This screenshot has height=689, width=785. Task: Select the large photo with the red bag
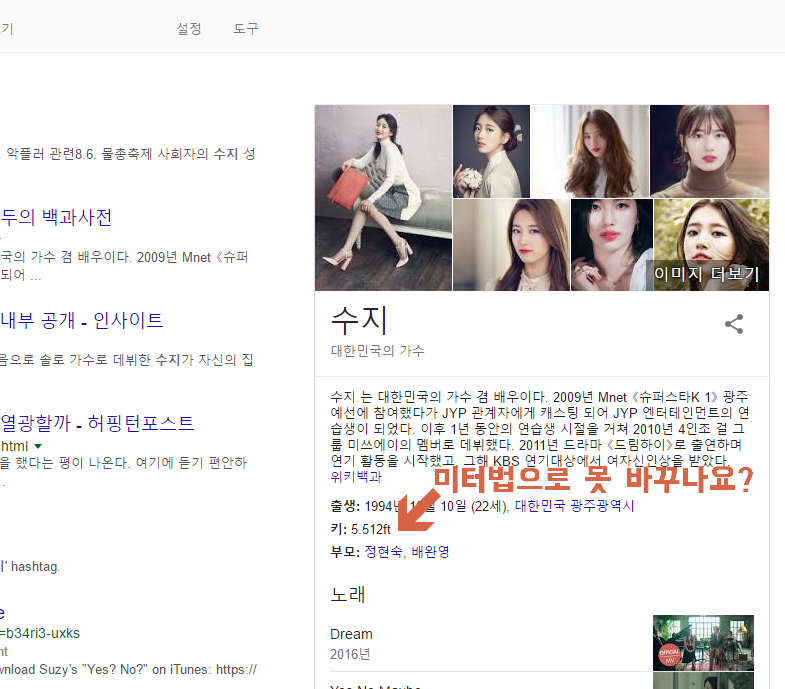[383, 197]
